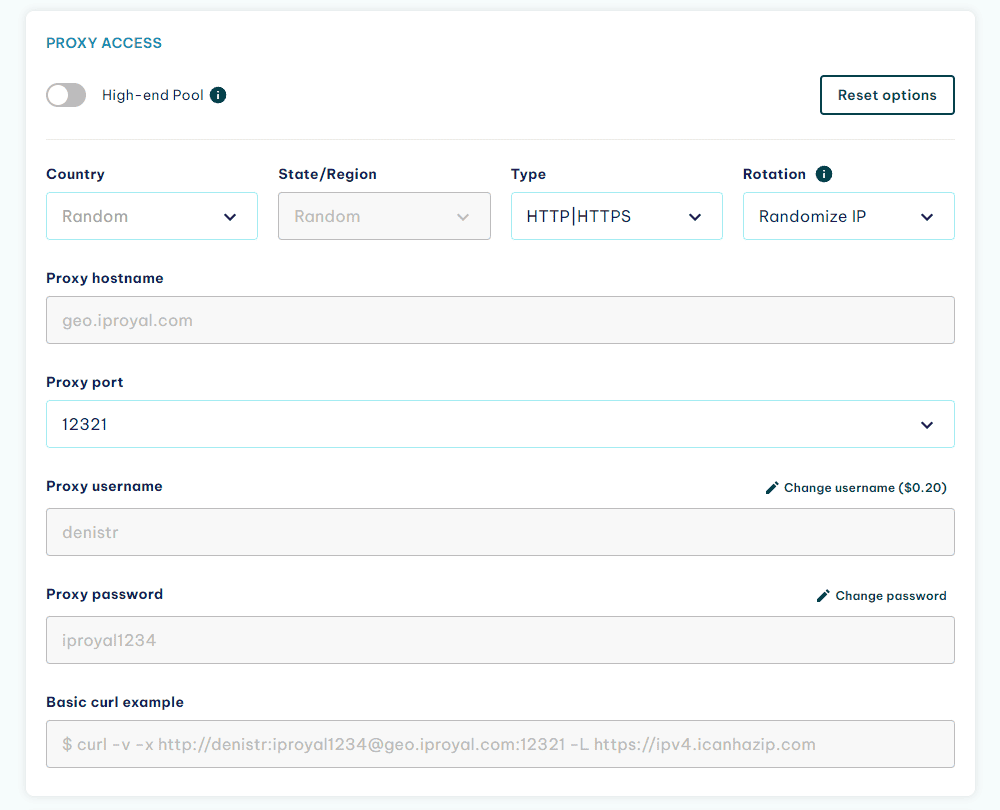Click the Basic curl example field
This screenshot has width=1000, height=810.
click(500, 744)
